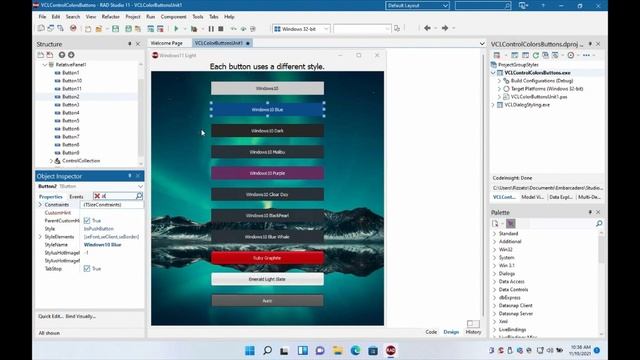Click the icon next to the empty toolbar combo
Screen dimensions: 640x360
click(x=397, y=29)
